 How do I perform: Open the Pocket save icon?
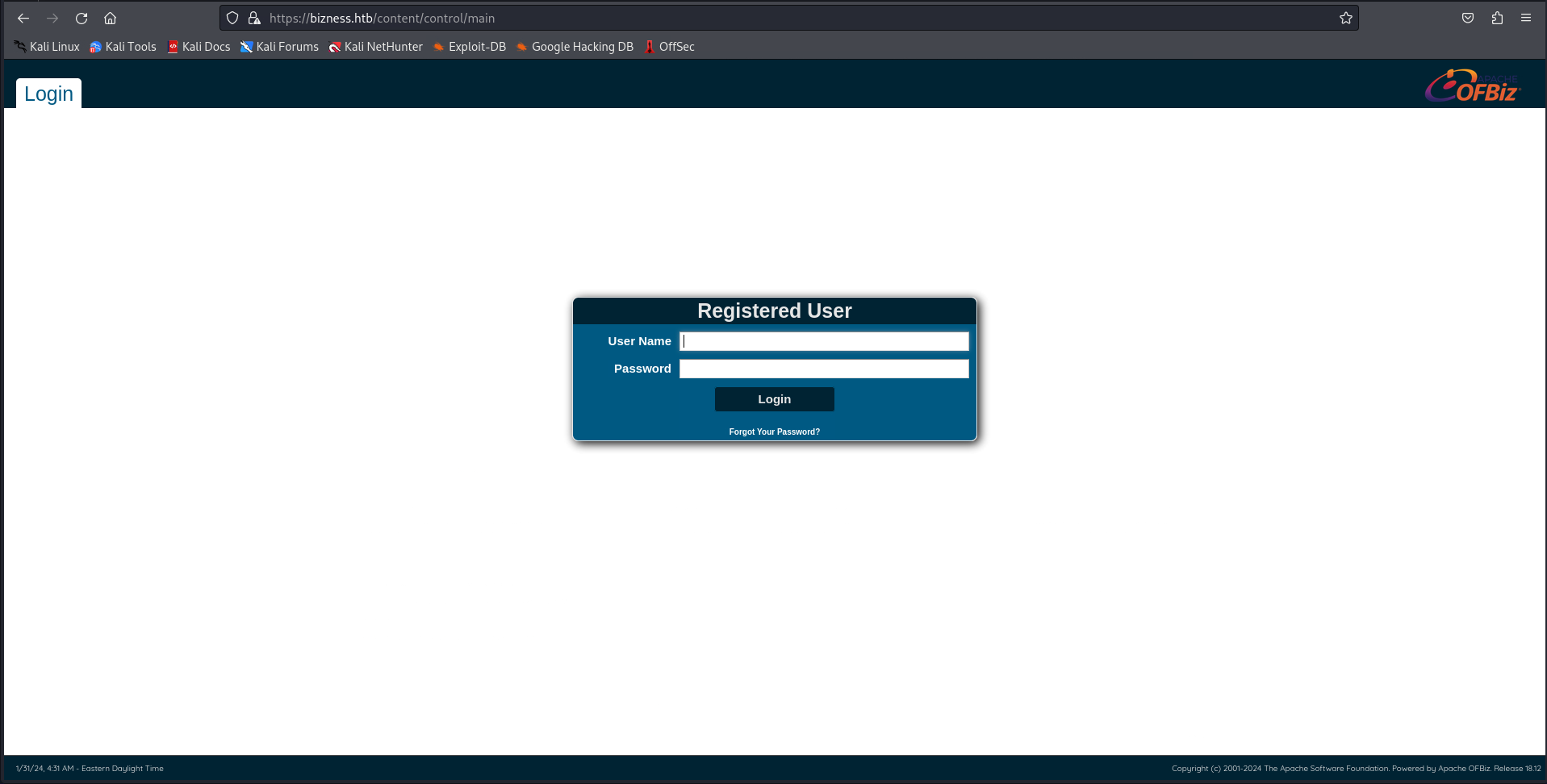pos(1468,18)
